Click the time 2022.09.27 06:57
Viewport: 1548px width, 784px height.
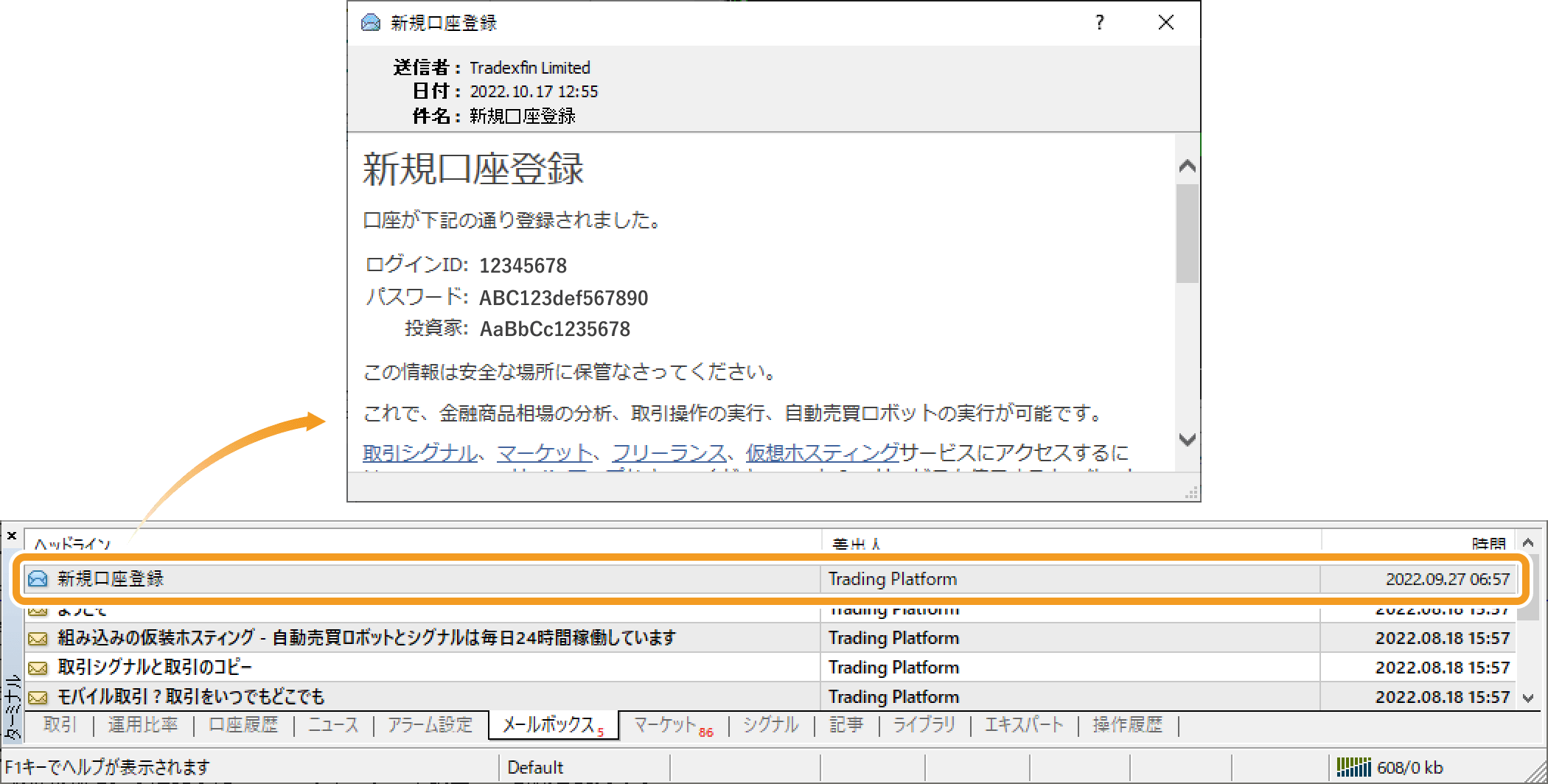coord(1448,579)
